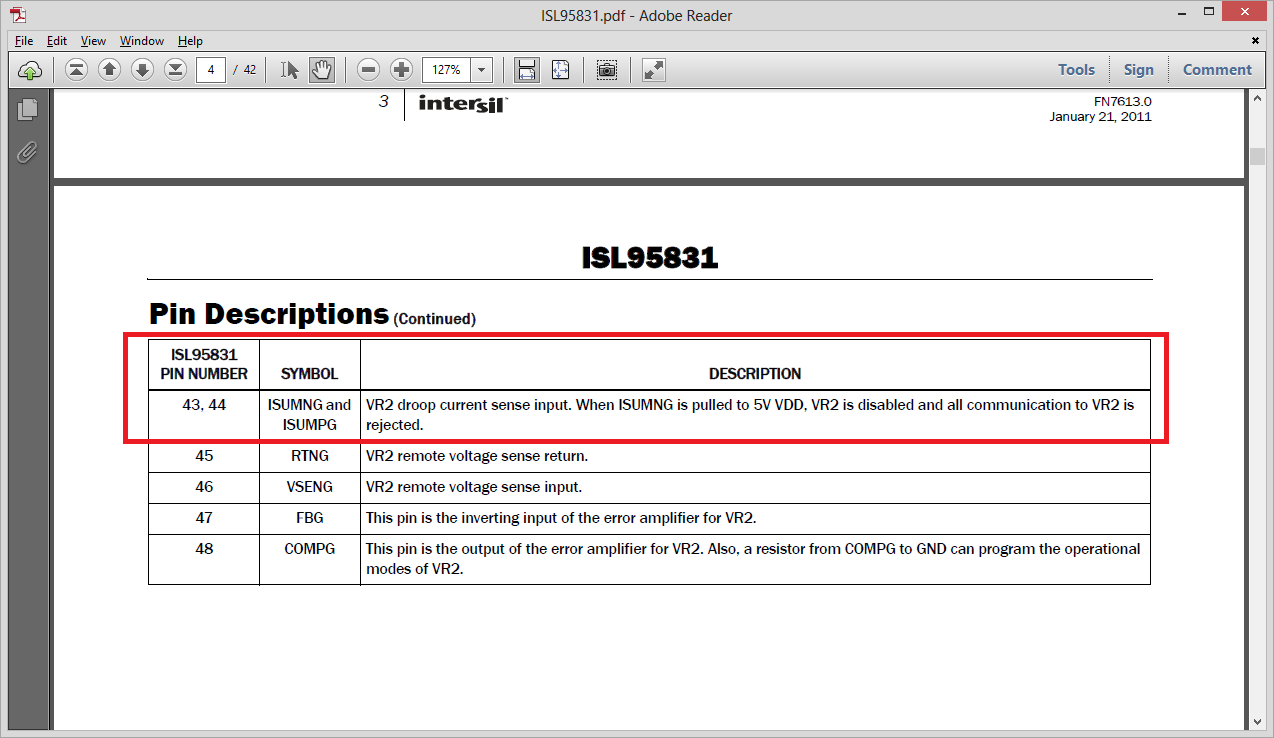Image resolution: width=1274 pixels, height=738 pixels.
Task: Switch to read mode expand icon
Action: pyautogui.click(x=654, y=70)
